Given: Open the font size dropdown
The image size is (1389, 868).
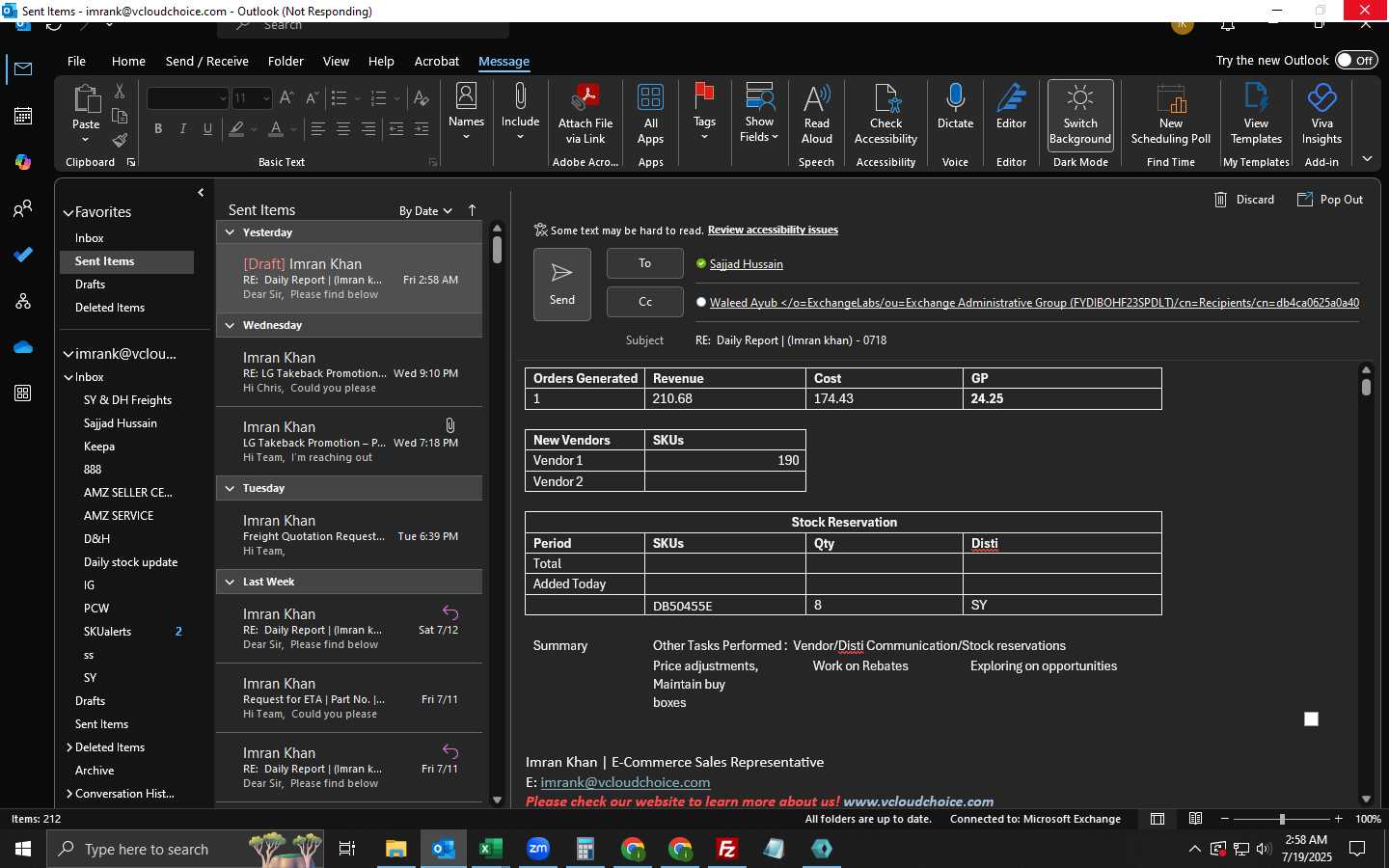Looking at the screenshot, I should tap(265, 98).
